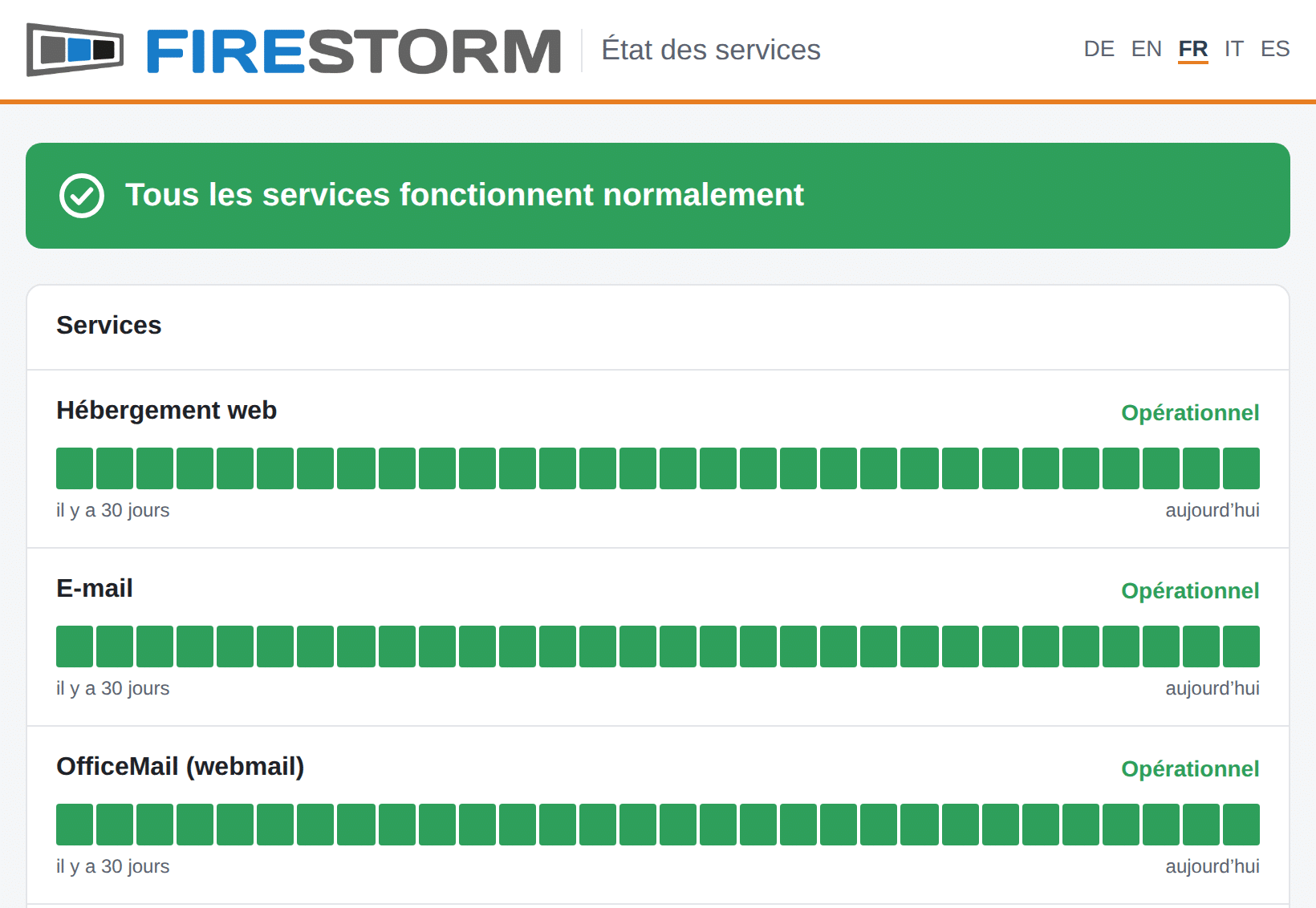
Task: Click first day bar of E-mail history
Action: click(75, 647)
